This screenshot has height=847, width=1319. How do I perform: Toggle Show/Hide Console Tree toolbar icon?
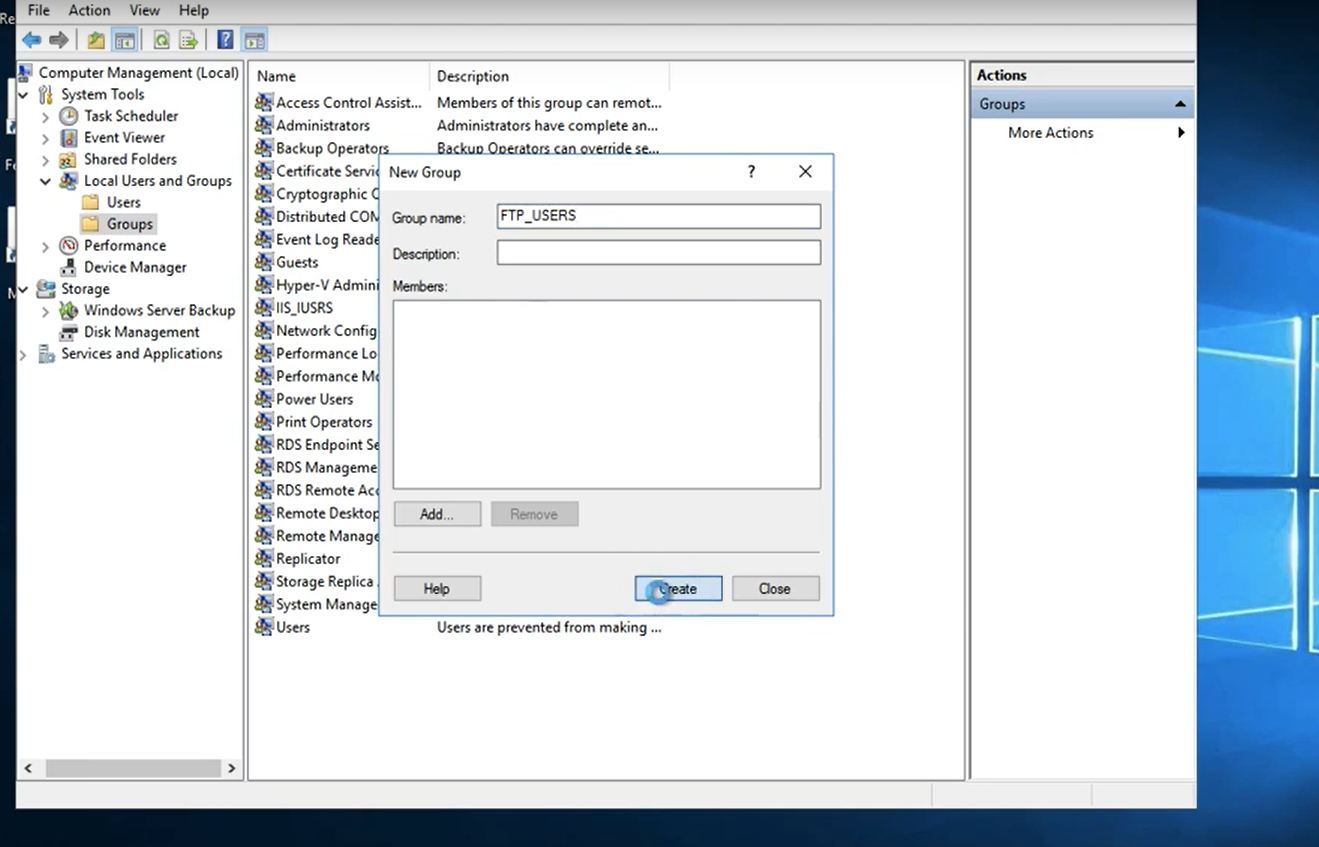125,40
